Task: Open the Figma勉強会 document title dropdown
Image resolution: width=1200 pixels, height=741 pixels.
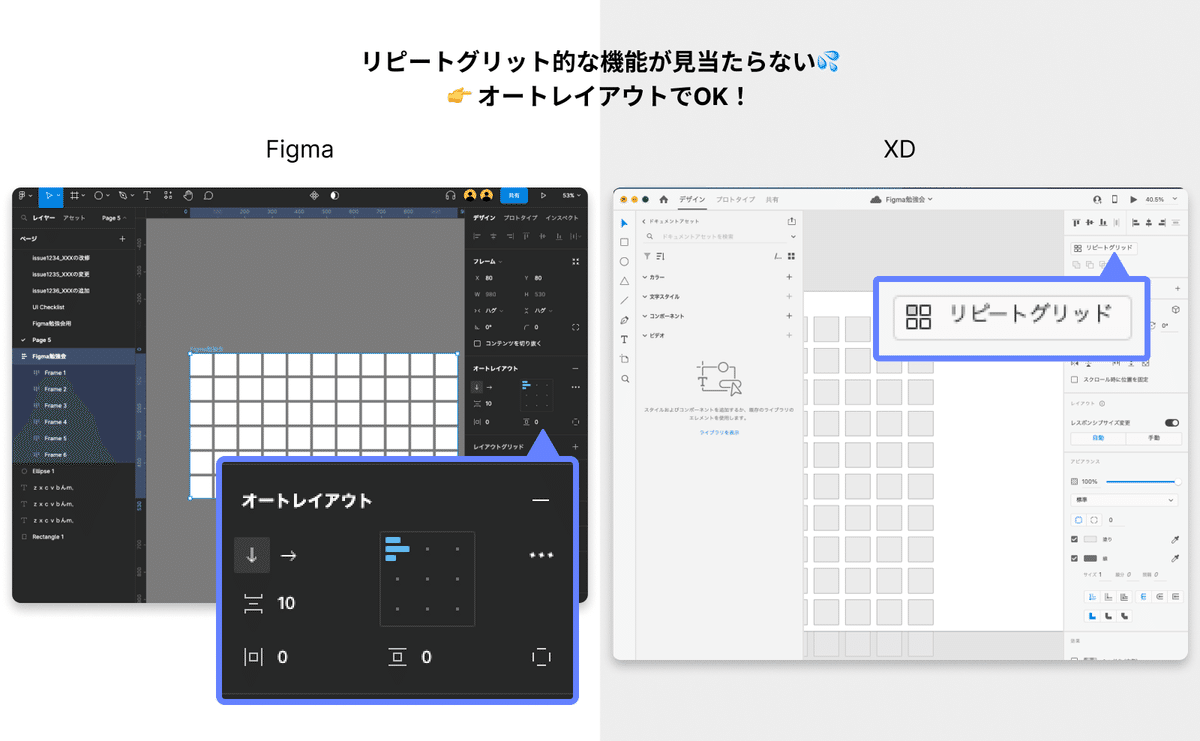Action: point(908,200)
